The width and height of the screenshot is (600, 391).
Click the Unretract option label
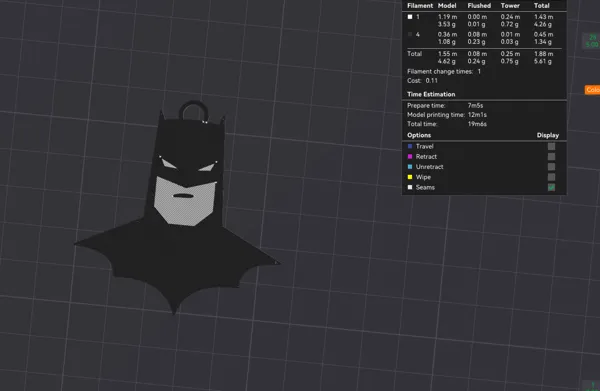tap(429, 167)
